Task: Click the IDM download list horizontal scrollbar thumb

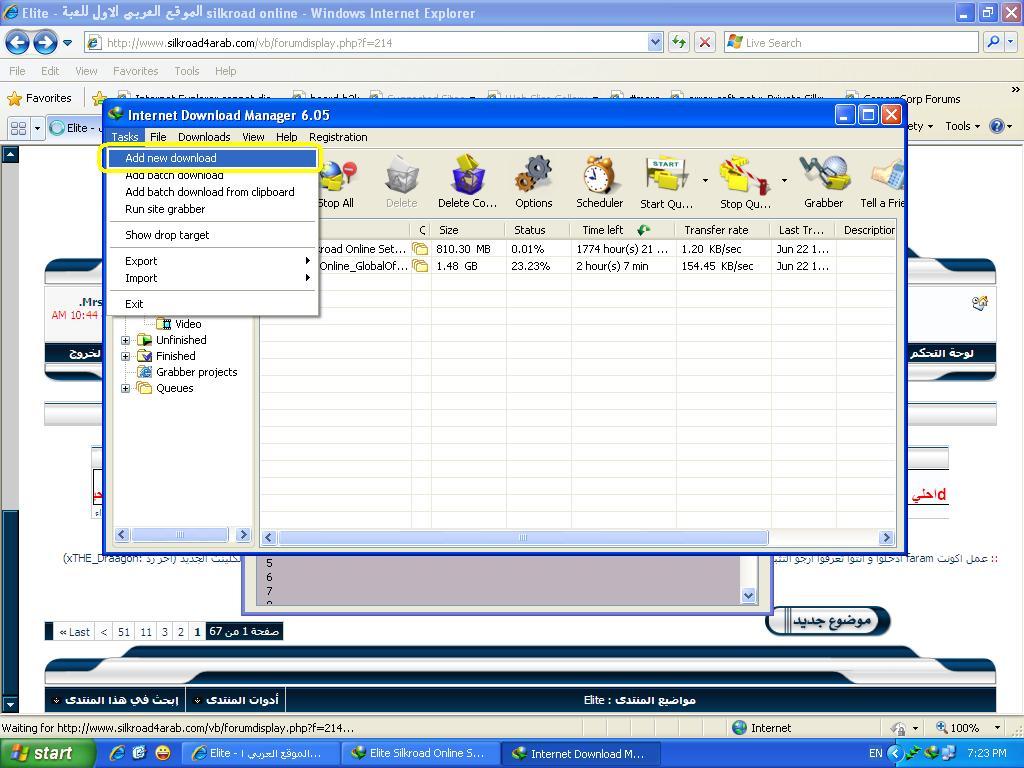Action: coord(522,537)
